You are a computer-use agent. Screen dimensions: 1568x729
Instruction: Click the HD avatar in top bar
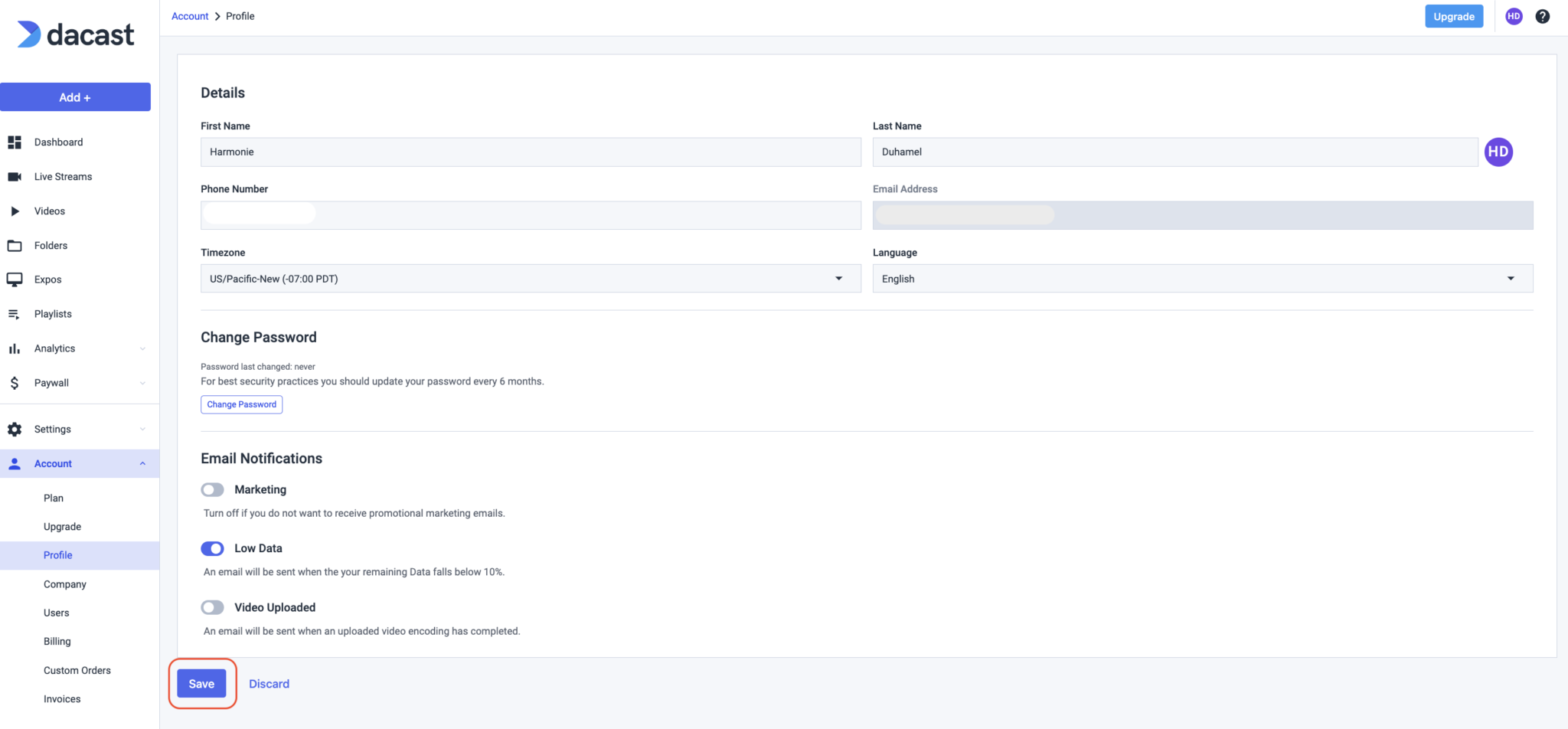point(1514,16)
